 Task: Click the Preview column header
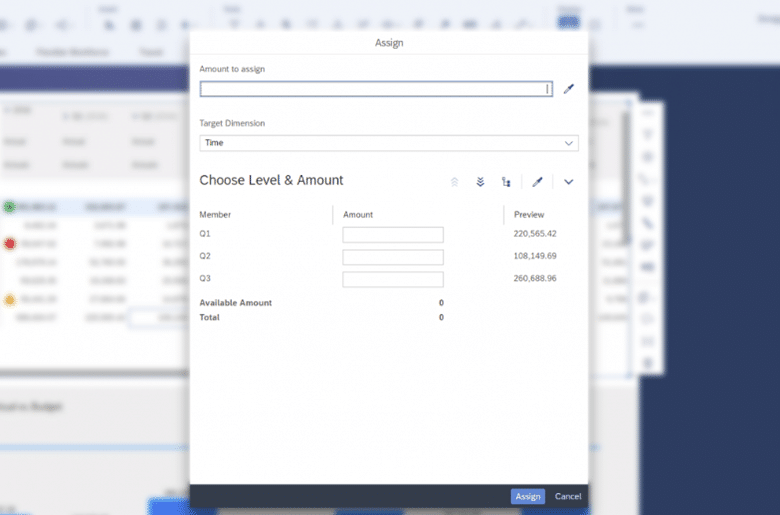click(529, 215)
